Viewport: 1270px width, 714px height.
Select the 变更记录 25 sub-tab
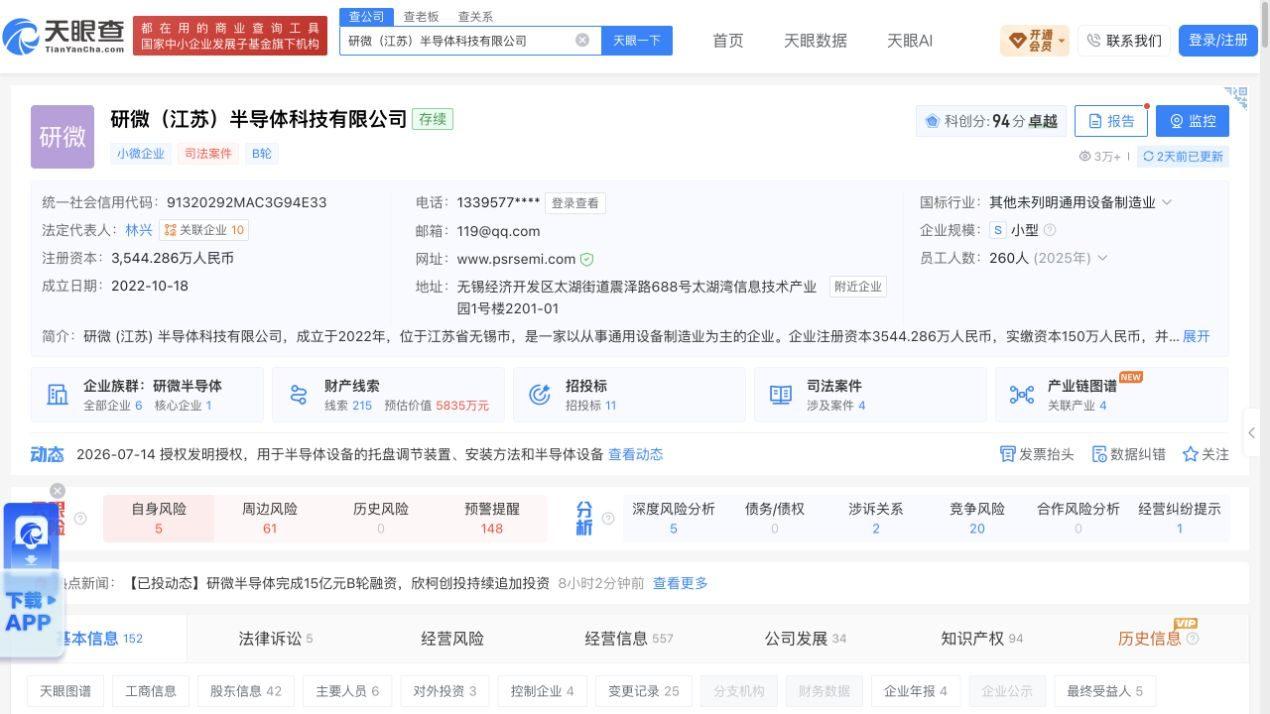click(643, 691)
